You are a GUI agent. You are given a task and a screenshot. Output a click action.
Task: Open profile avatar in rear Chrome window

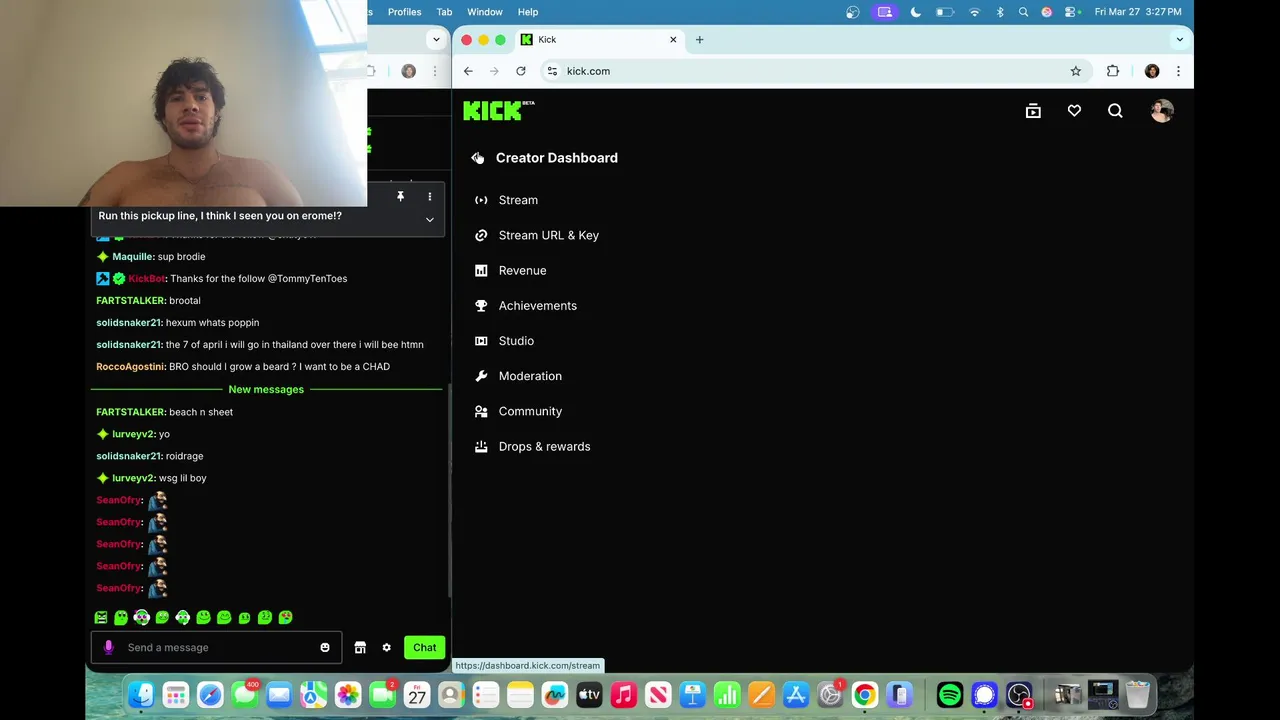pos(408,71)
